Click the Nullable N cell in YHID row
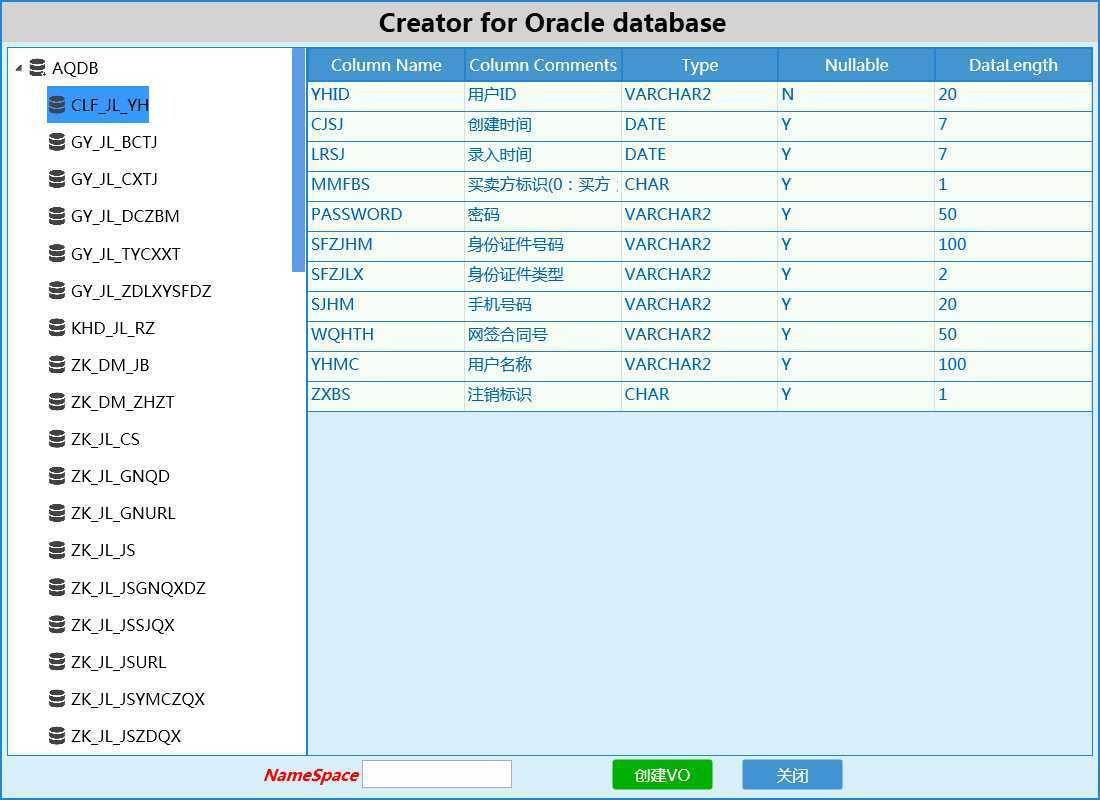This screenshot has width=1100, height=800. coord(856,95)
